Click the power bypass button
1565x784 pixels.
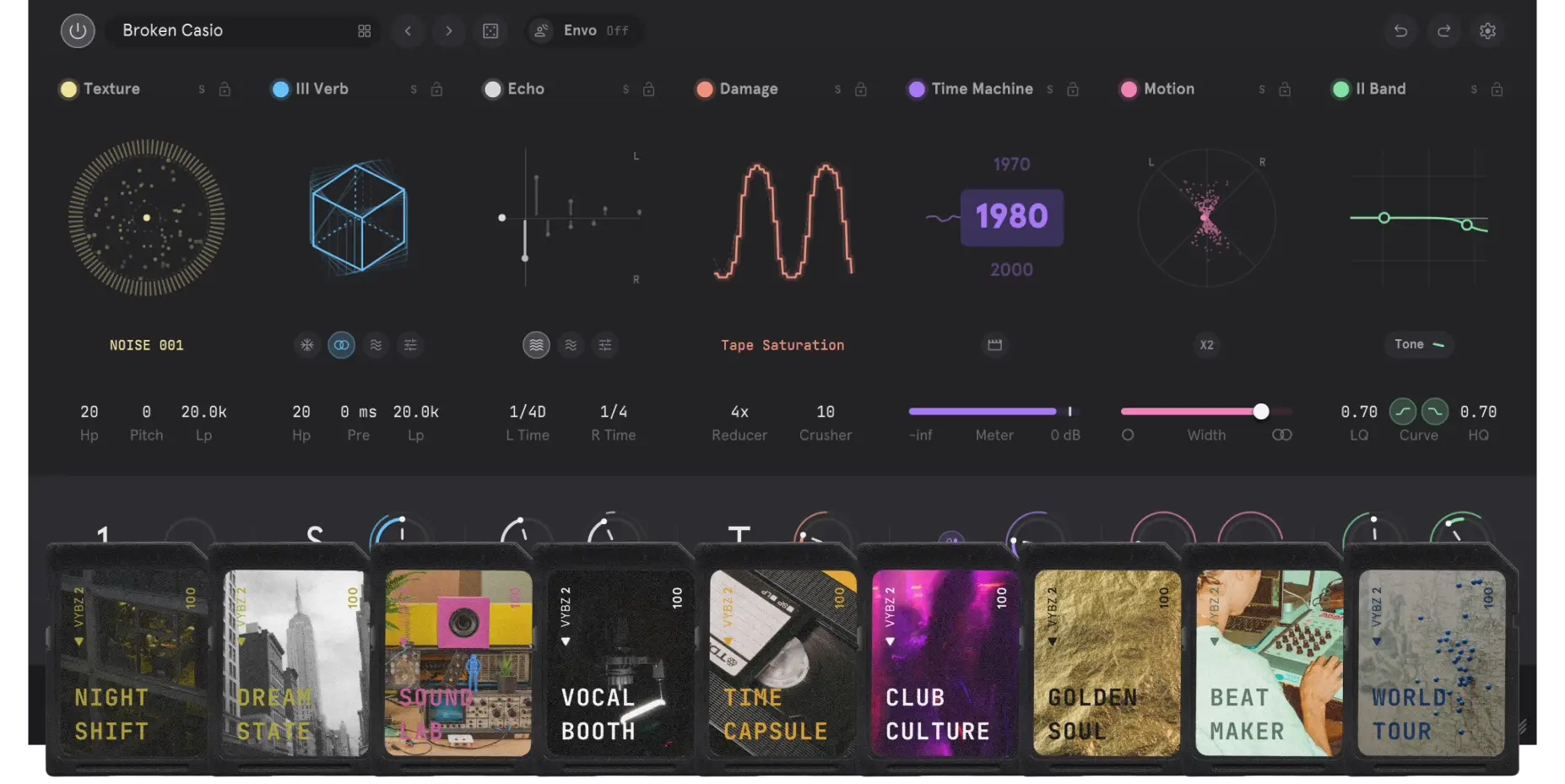[x=78, y=31]
